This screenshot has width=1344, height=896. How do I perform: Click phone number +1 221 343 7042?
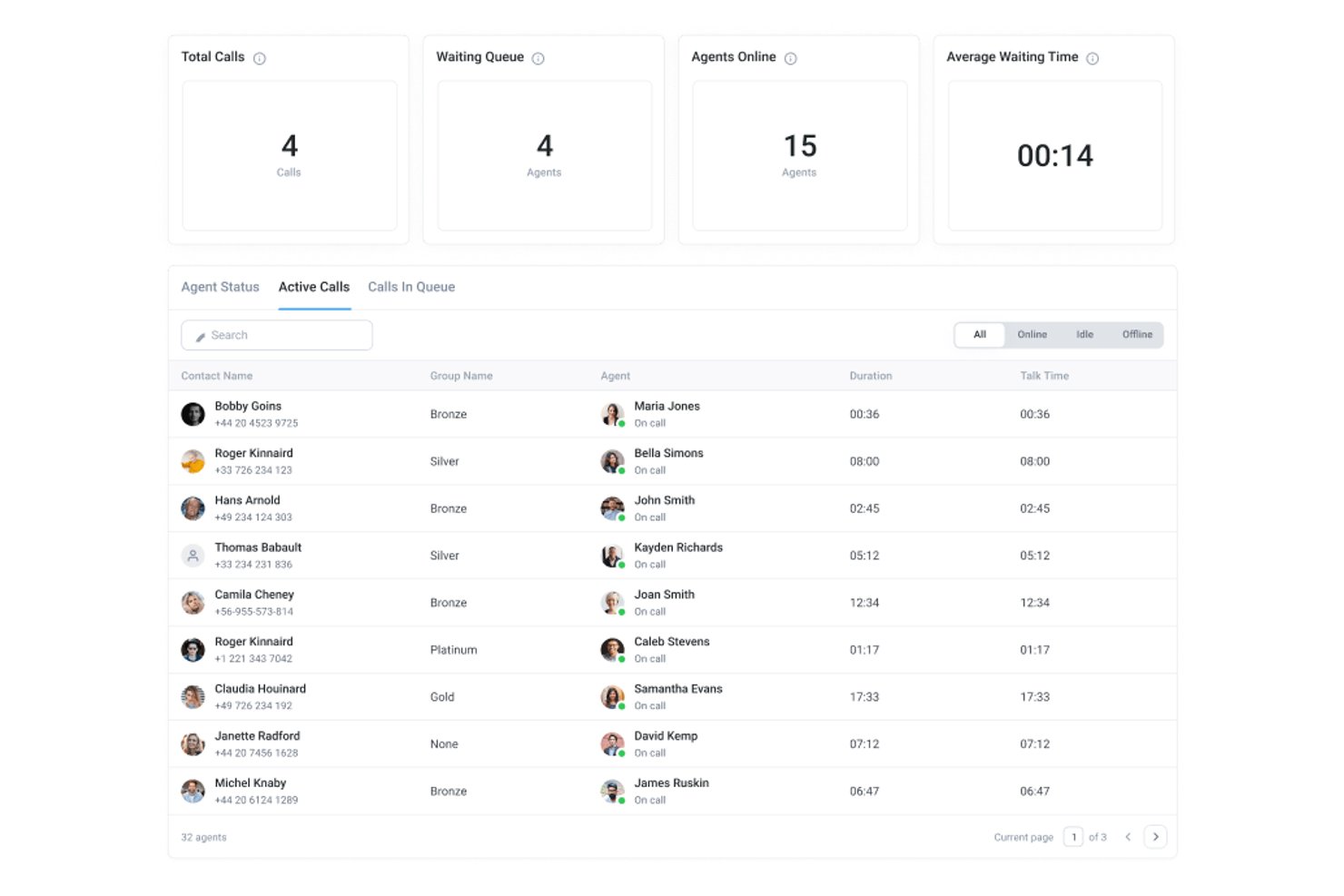tap(253, 659)
